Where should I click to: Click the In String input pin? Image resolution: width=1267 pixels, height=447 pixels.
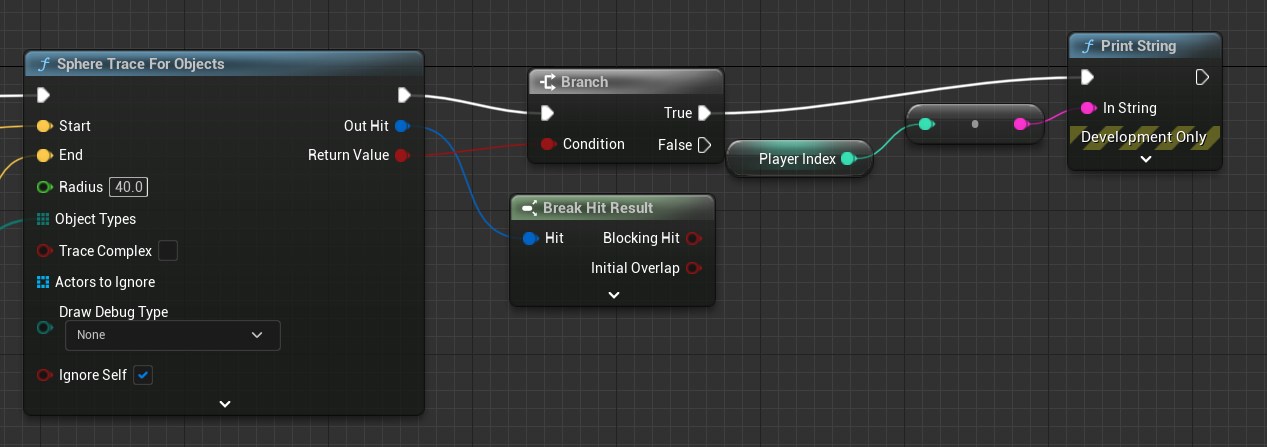coord(1087,108)
